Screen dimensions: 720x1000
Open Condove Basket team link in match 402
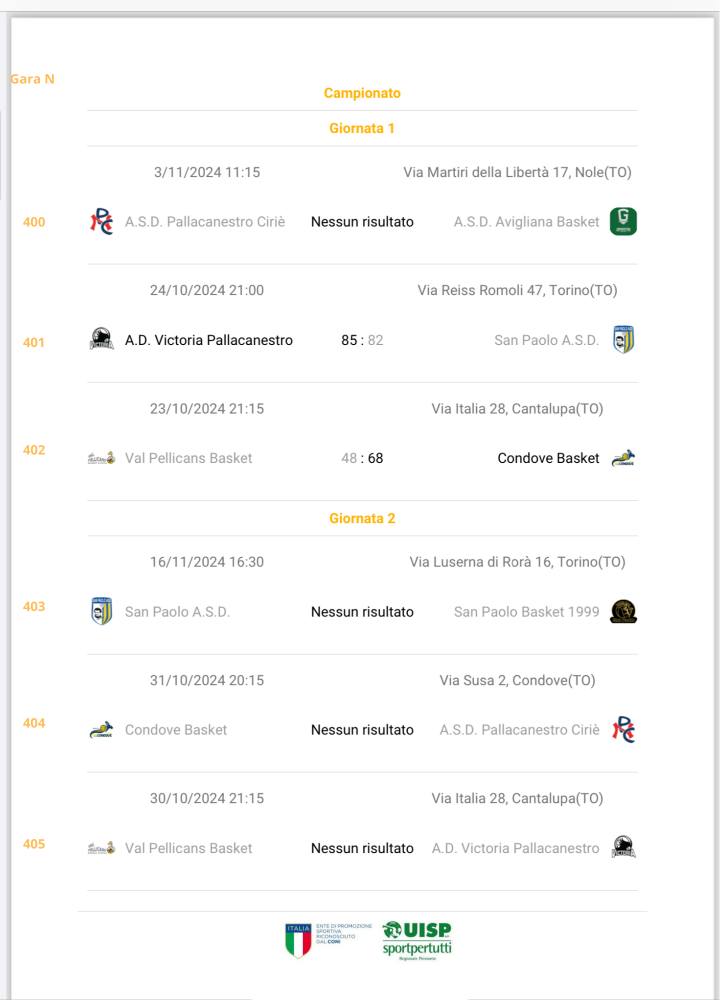(548, 458)
